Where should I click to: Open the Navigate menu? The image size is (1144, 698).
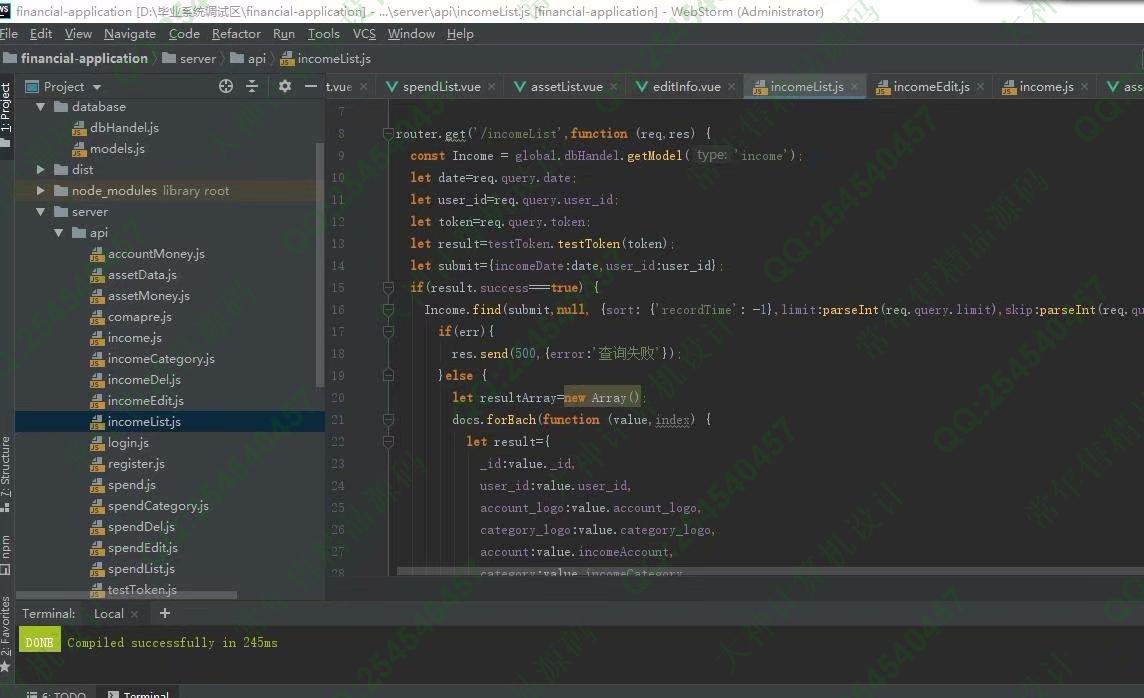click(x=130, y=34)
